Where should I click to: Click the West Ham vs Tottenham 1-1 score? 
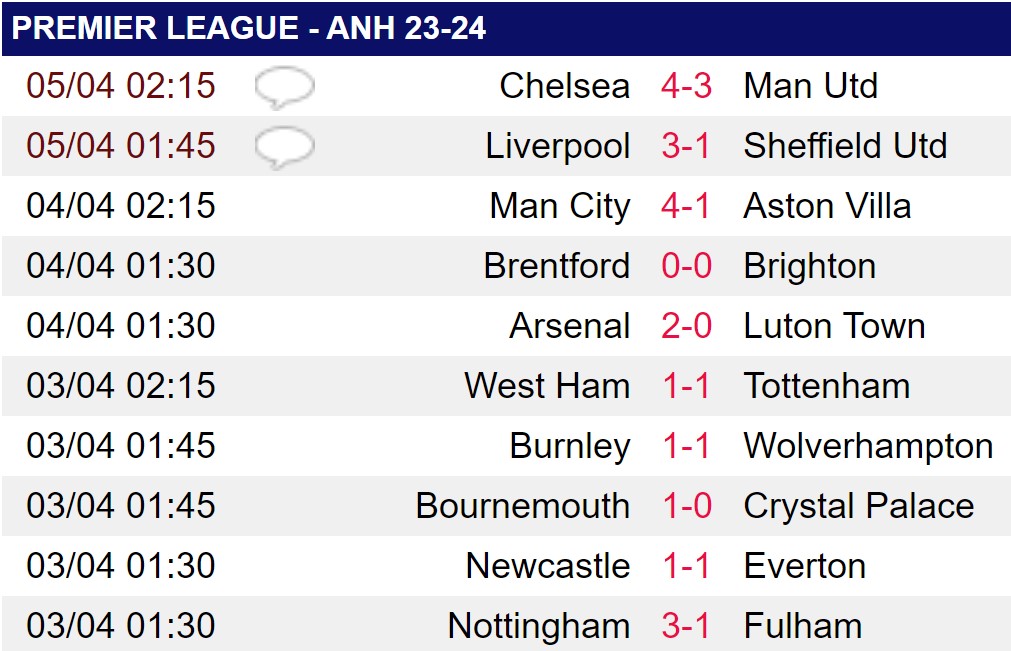pyautogui.click(x=685, y=385)
